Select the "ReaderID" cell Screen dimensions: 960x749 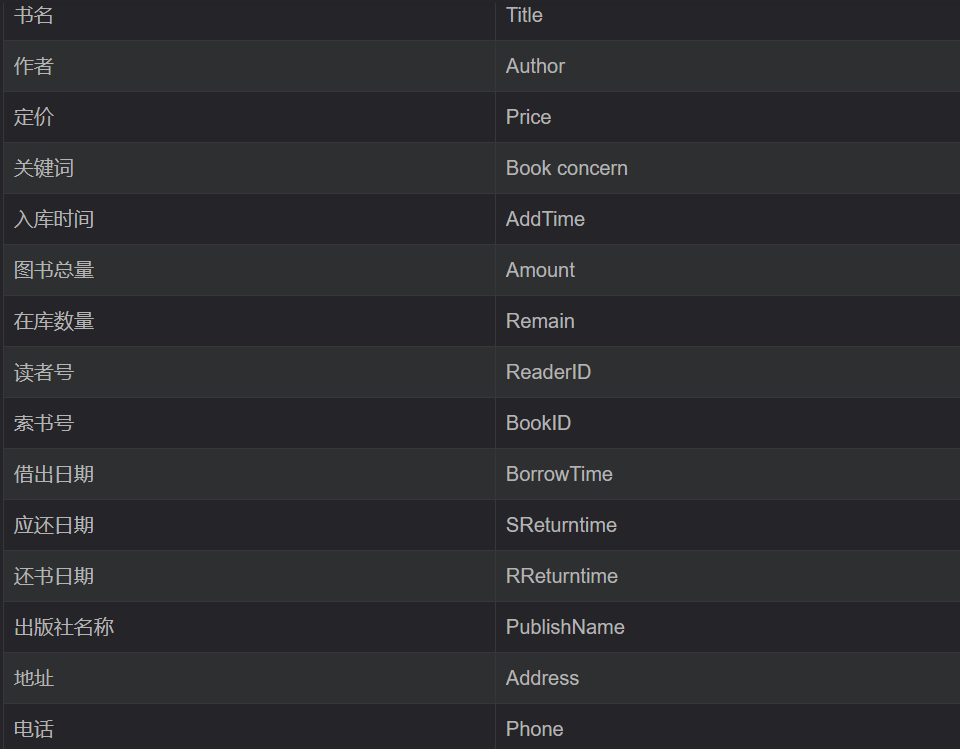point(549,373)
